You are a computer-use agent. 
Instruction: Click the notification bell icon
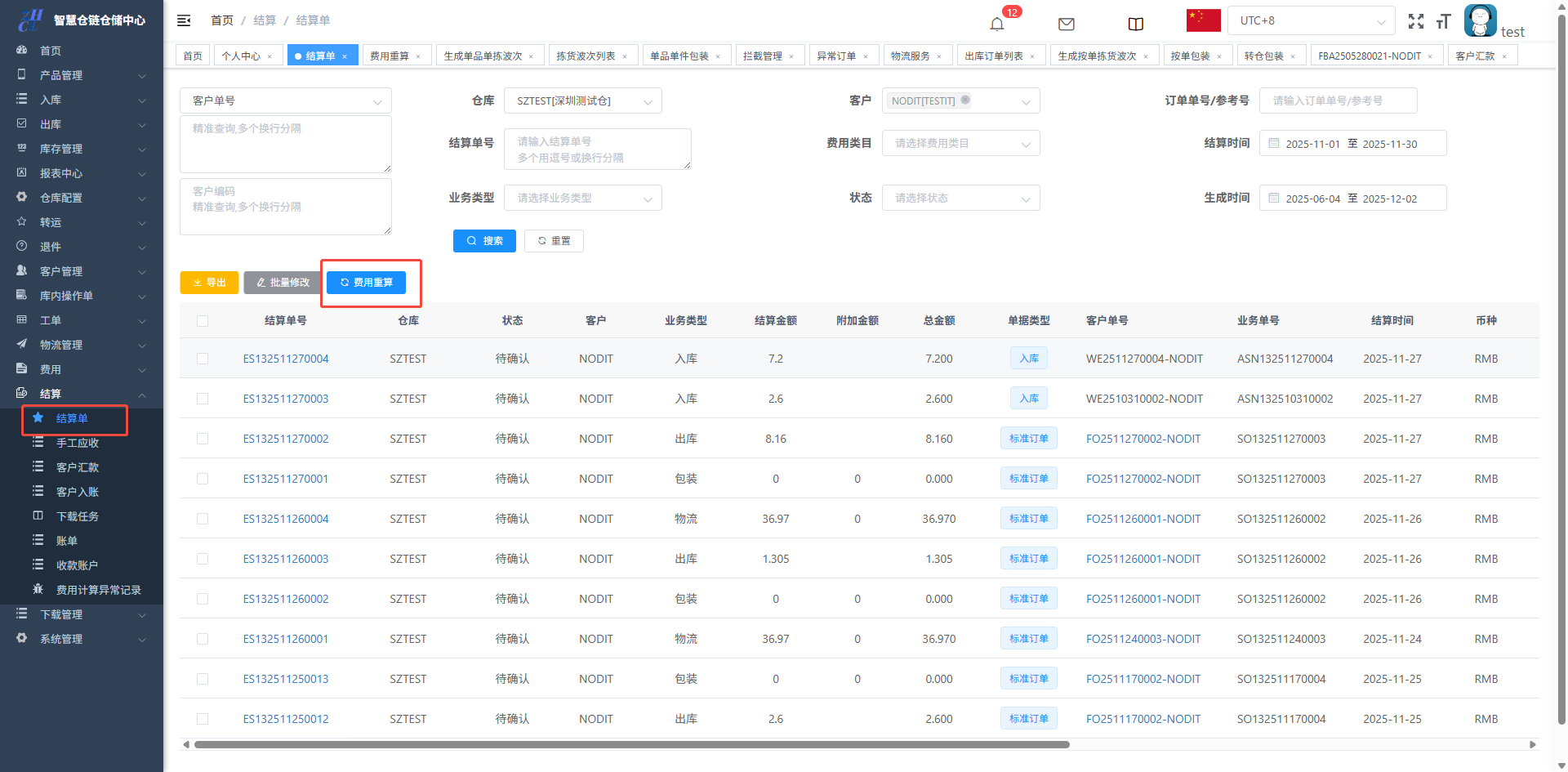(996, 24)
